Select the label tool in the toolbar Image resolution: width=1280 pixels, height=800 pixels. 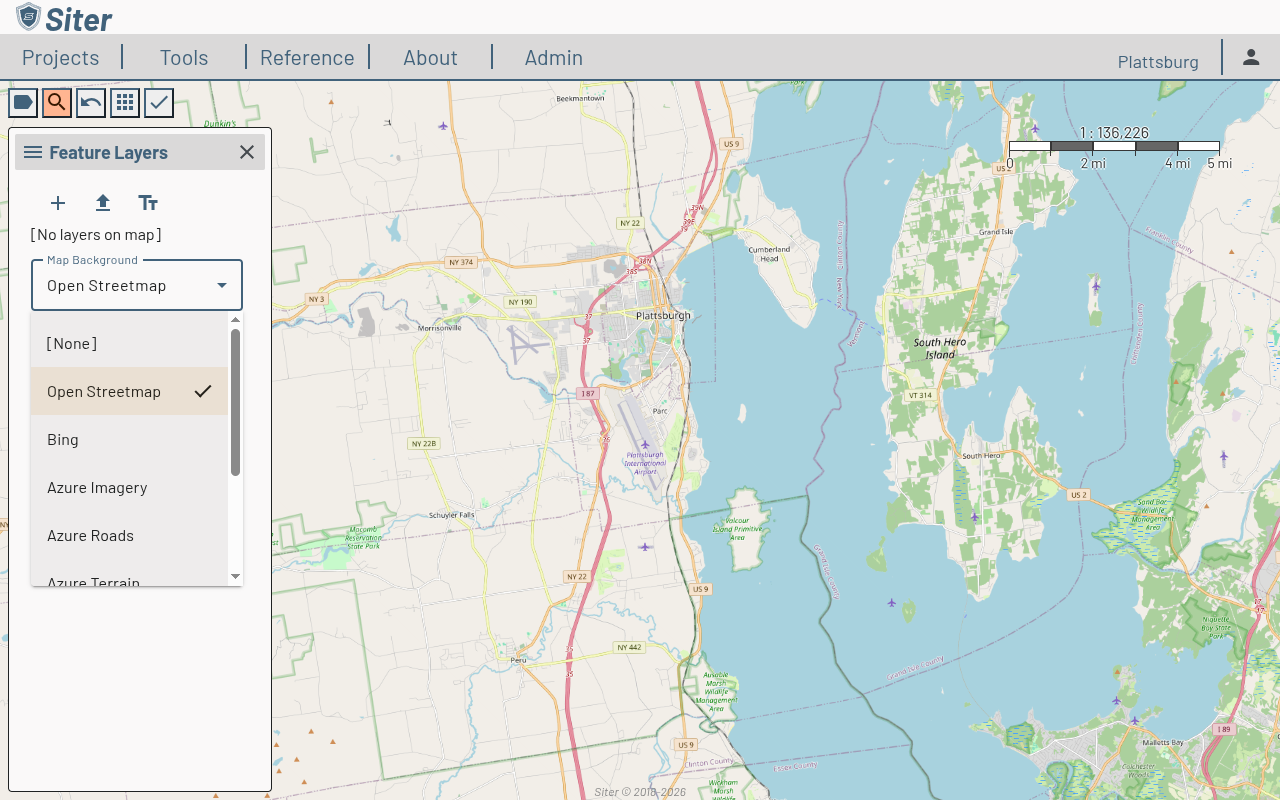22,103
